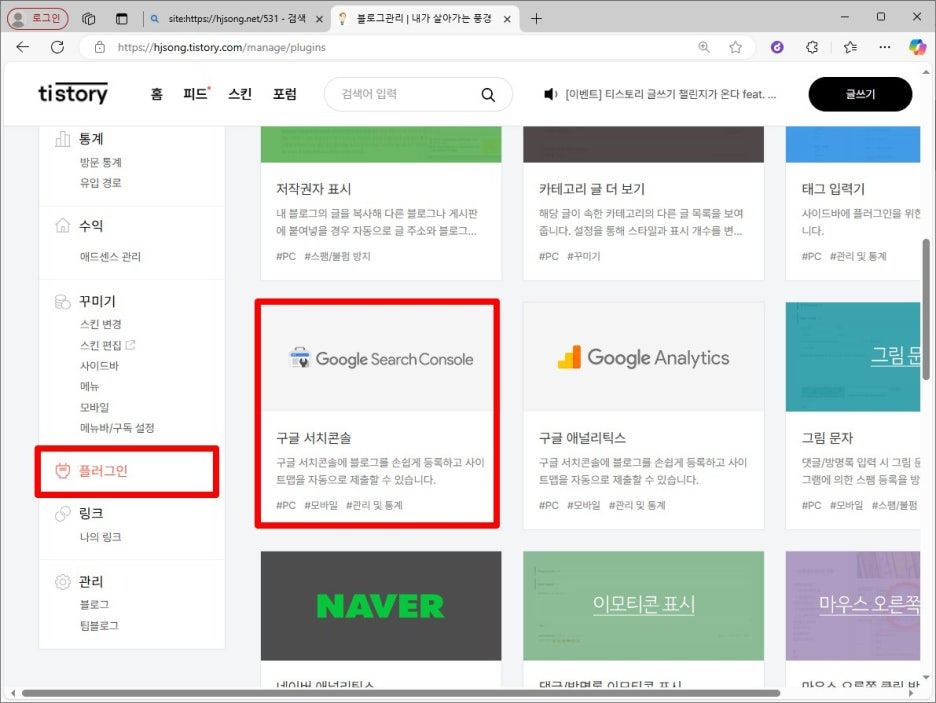Open 애드센스 관리 in sidebar

(110, 257)
